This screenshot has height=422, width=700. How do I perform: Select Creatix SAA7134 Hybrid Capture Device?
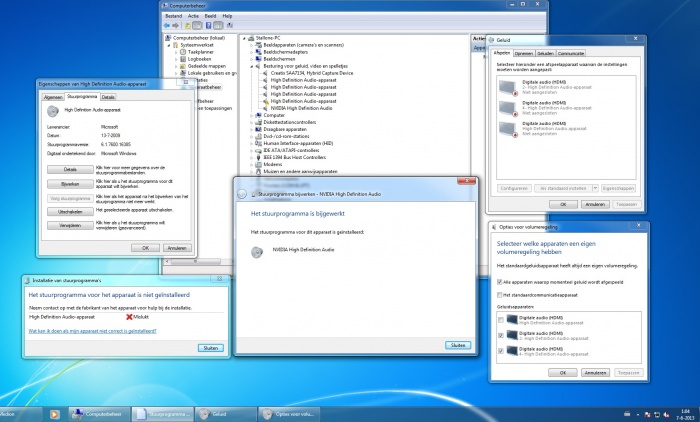308,73
